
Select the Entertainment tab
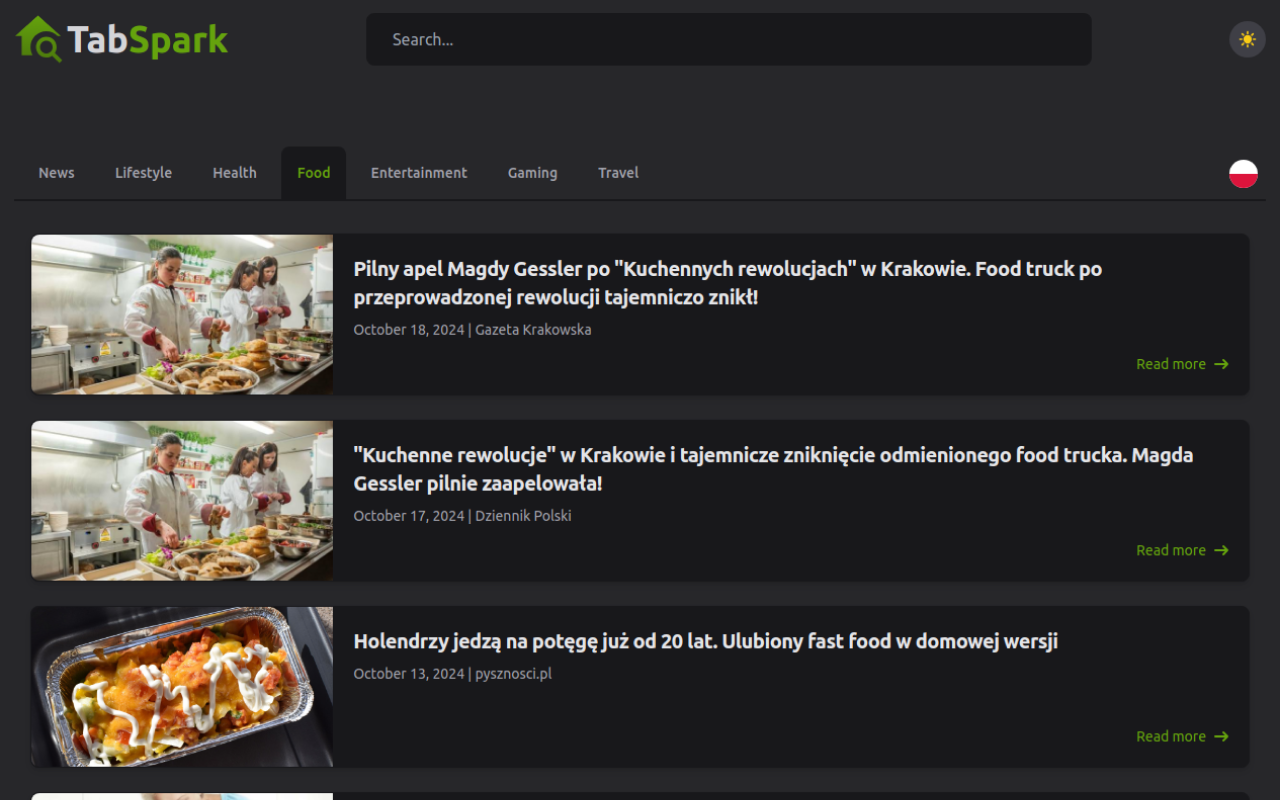[419, 172]
